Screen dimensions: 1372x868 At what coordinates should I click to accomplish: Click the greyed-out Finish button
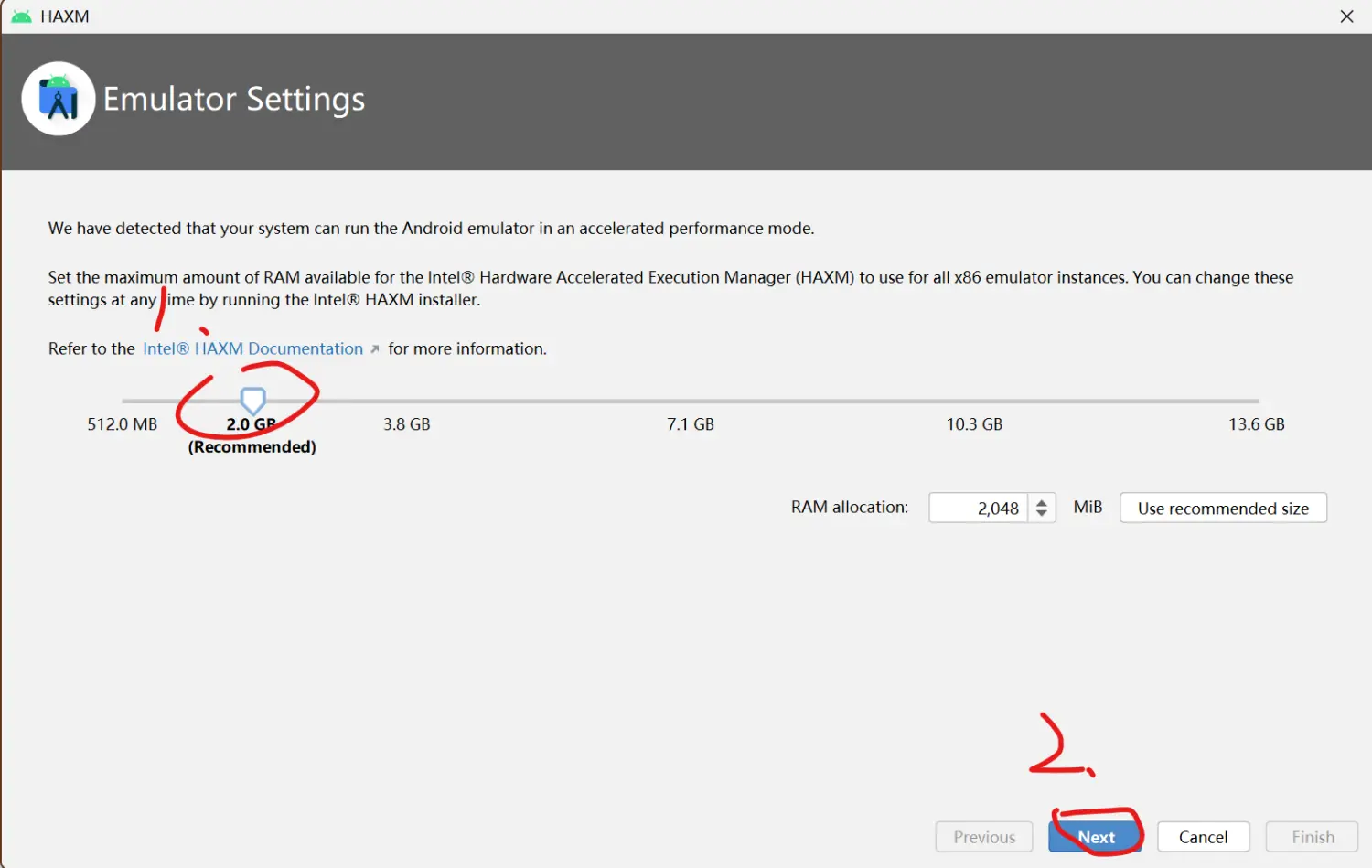click(1312, 837)
